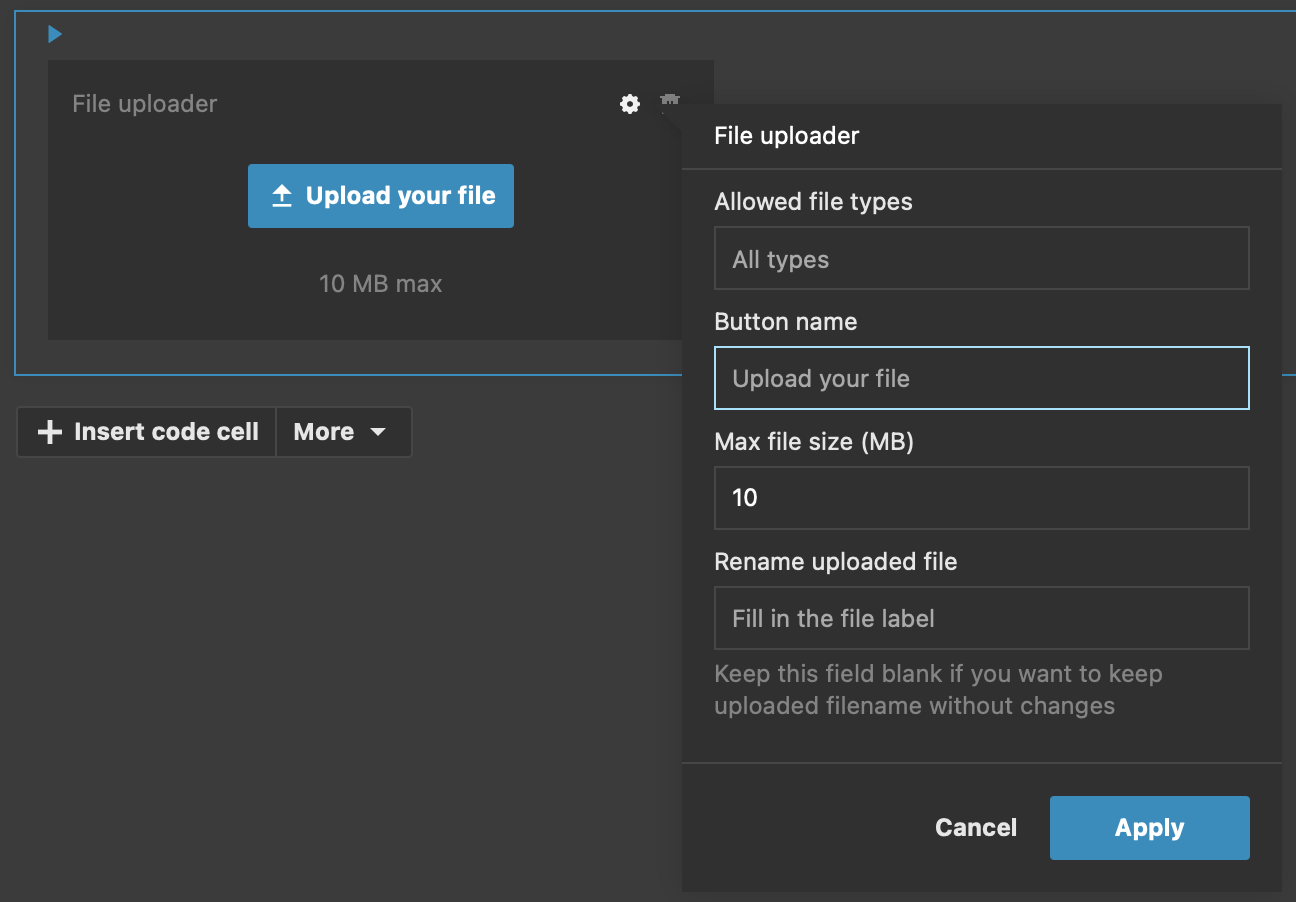Cancel the File uploader configuration

click(975, 827)
